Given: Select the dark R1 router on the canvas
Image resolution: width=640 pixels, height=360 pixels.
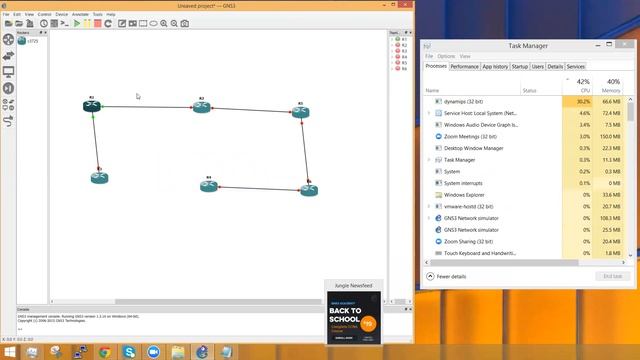Looking at the screenshot, I should tap(92, 106).
